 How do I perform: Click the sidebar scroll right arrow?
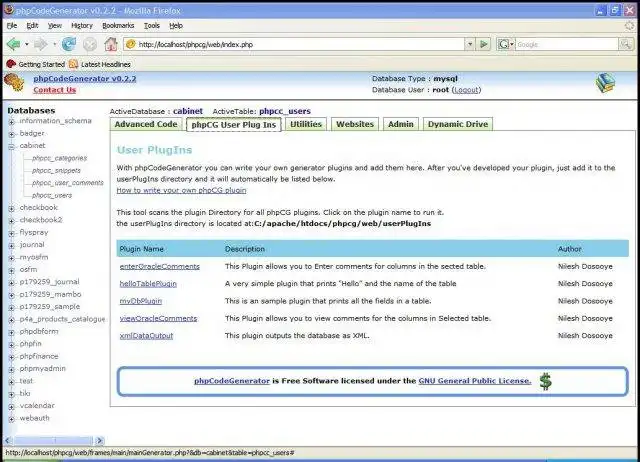[x=99, y=440]
